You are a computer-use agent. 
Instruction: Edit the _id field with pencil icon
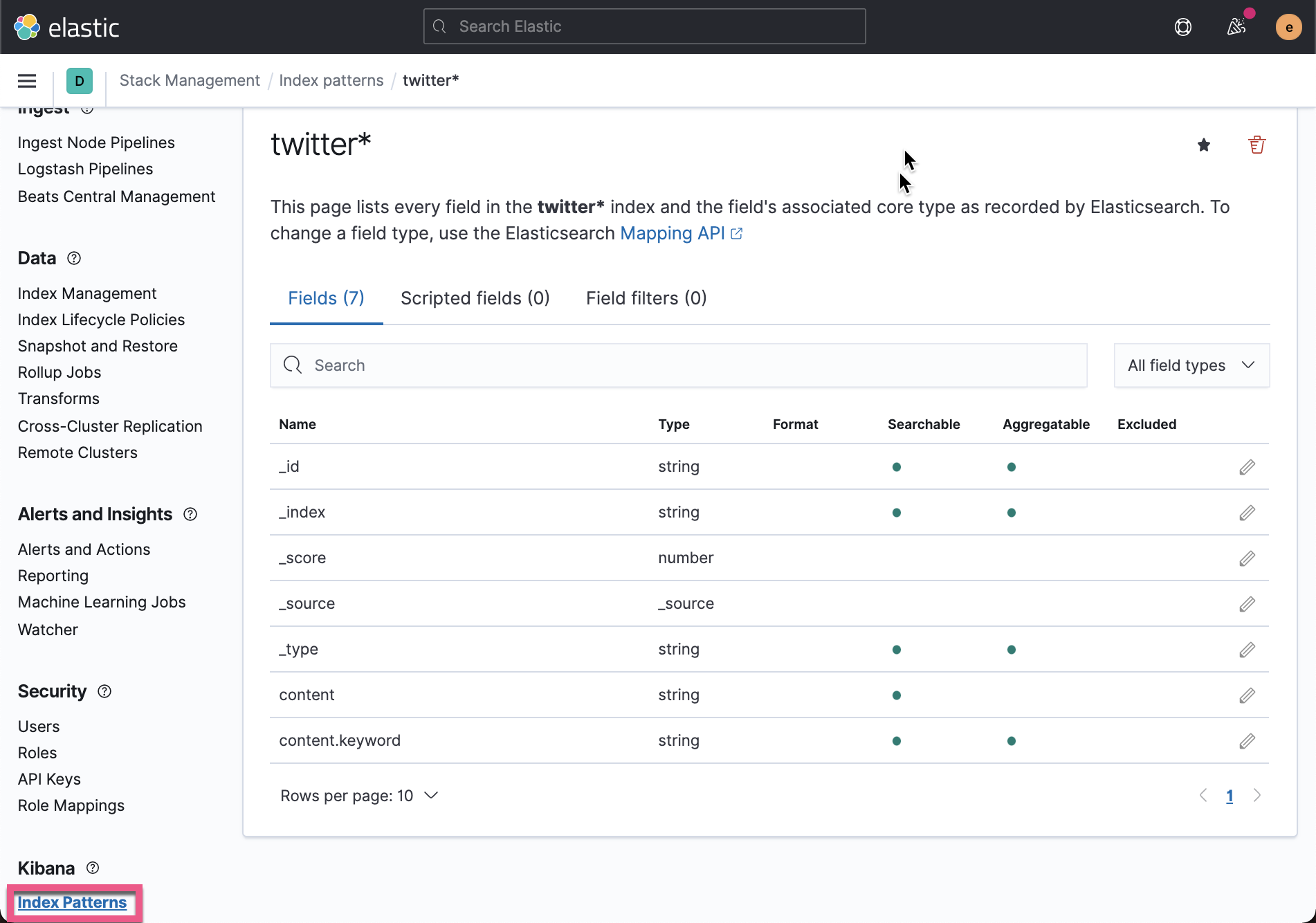(1247, 466)
